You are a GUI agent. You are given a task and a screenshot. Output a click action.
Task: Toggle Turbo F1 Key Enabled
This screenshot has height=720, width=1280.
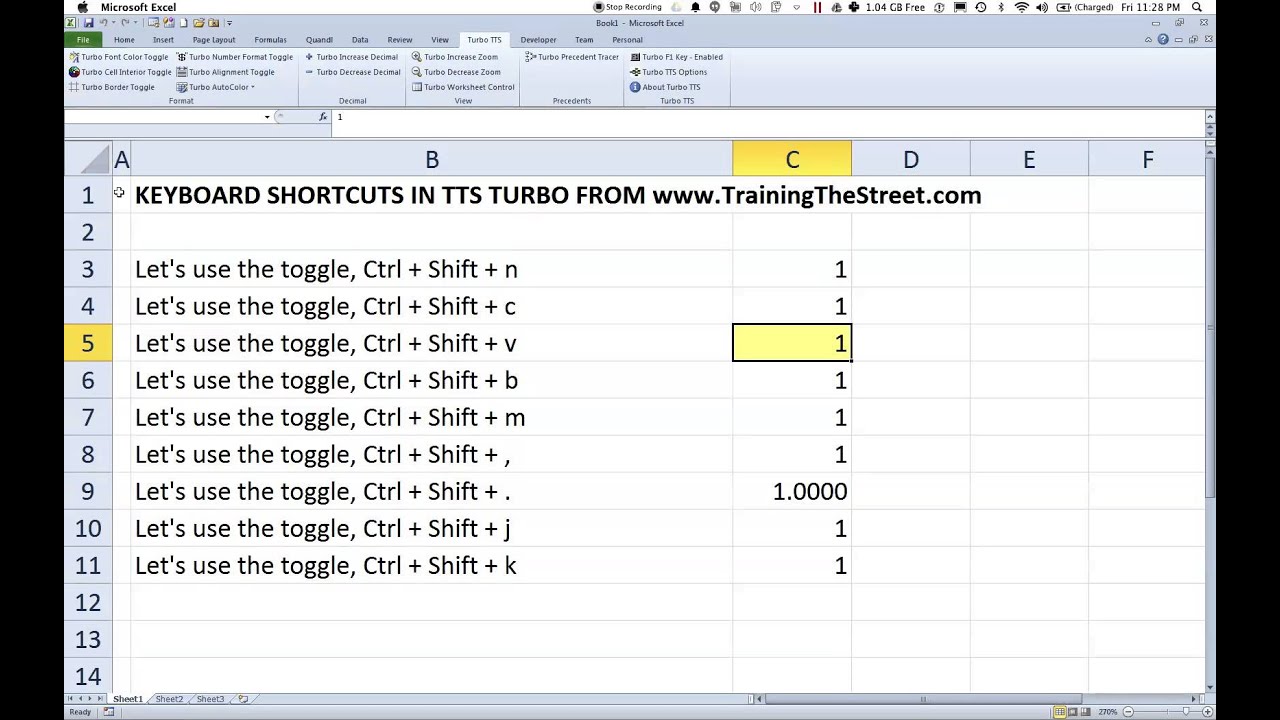pyautogui.click(x=676, y=57)
